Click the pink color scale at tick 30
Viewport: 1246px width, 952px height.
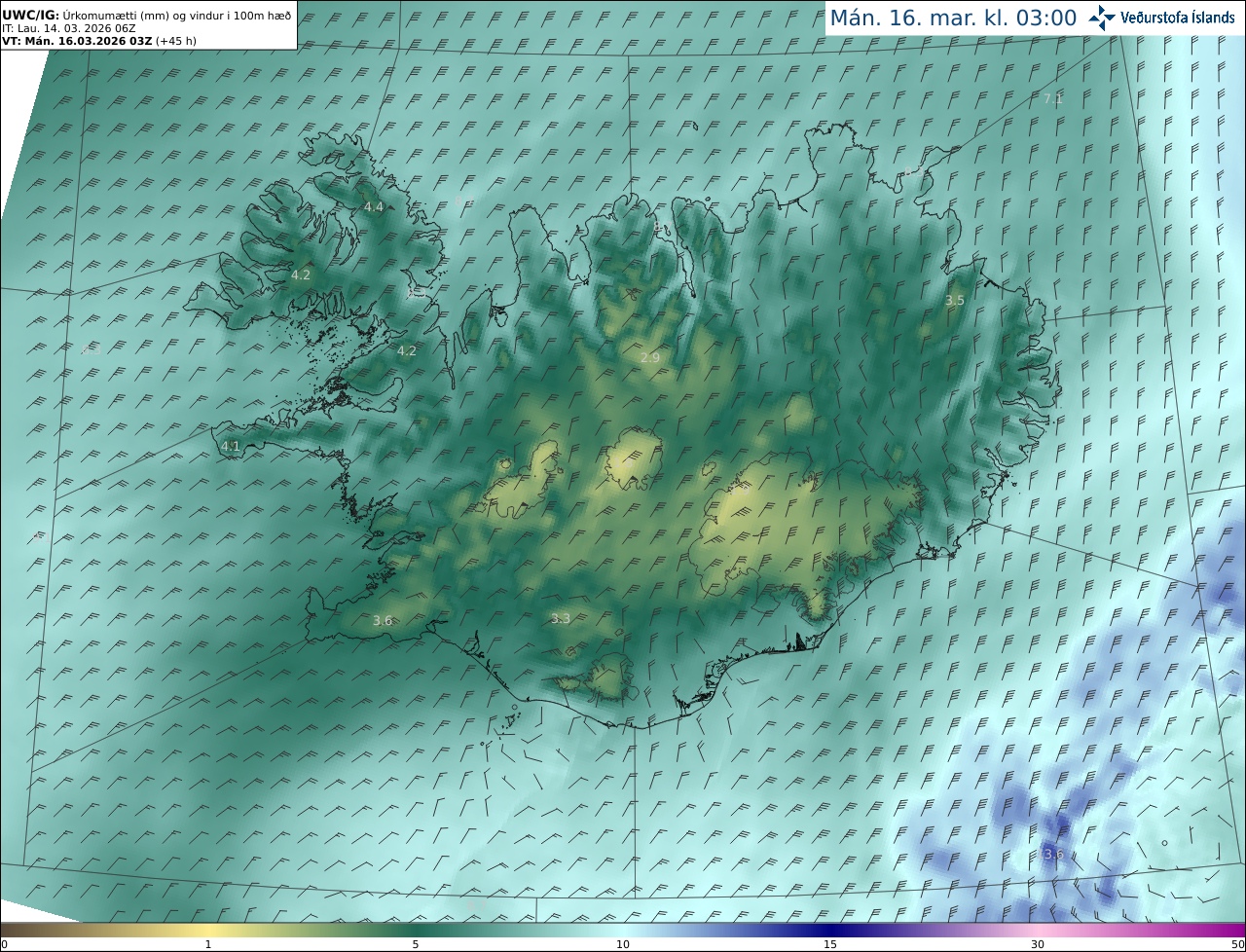coord(1038,931)
